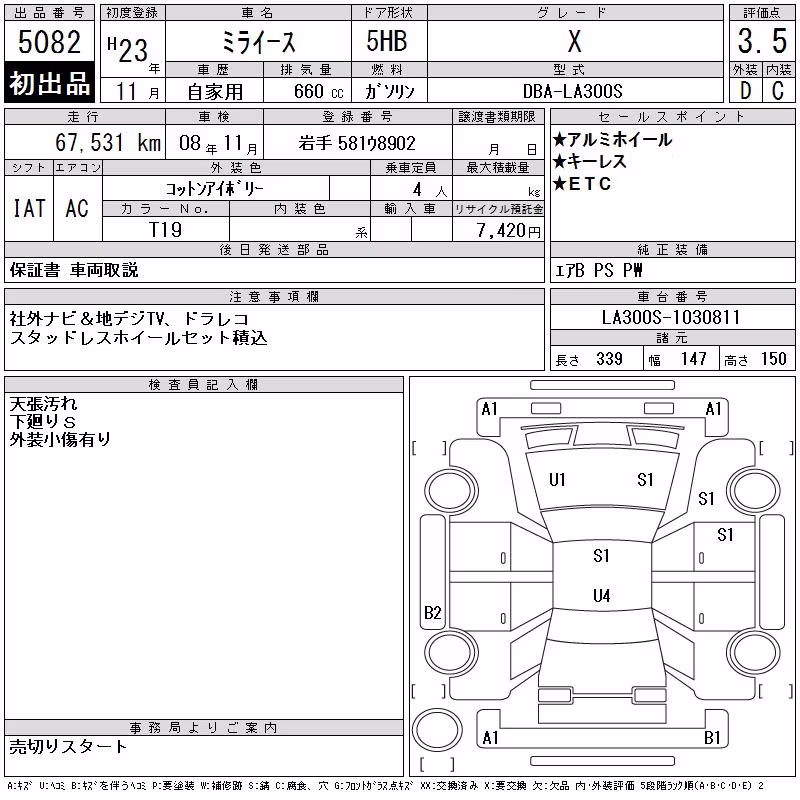
Task: Select car name ミライース
Action: 259,42
